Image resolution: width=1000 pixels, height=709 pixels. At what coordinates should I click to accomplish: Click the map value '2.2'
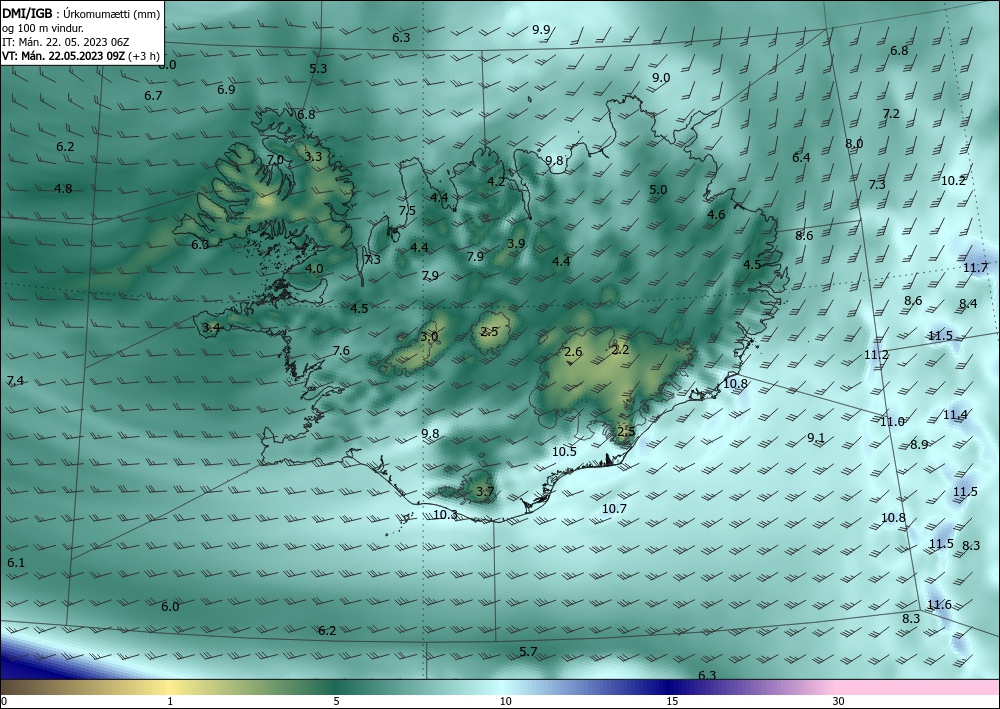coord(620,349)
